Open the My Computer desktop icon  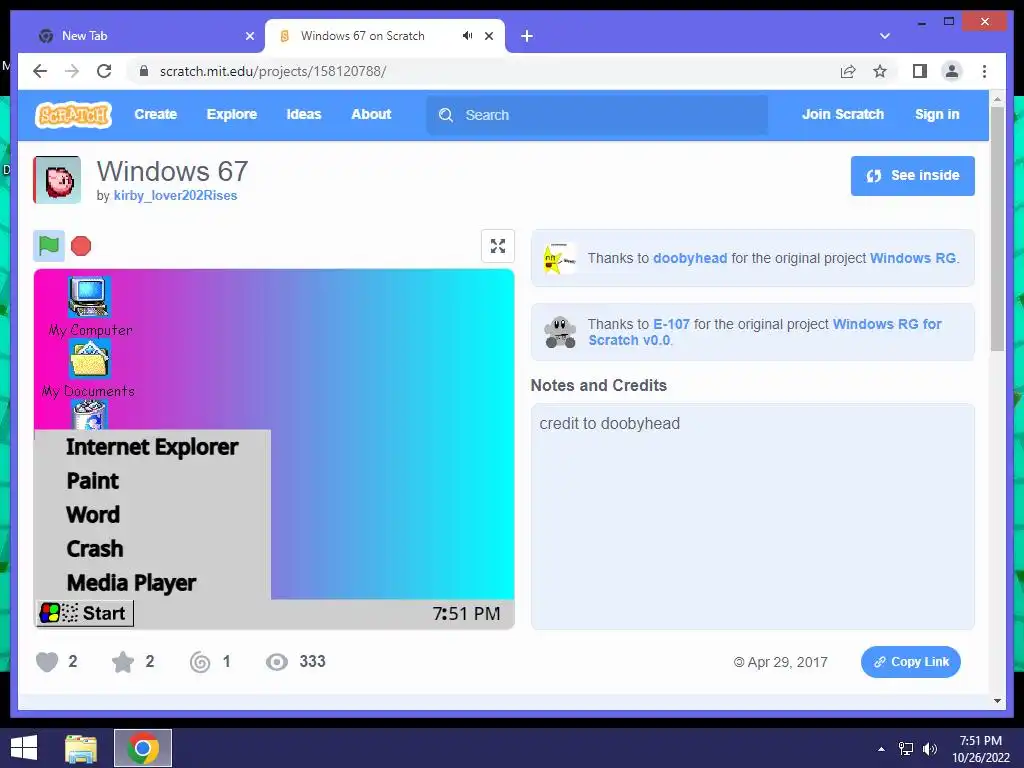[89, 297]
